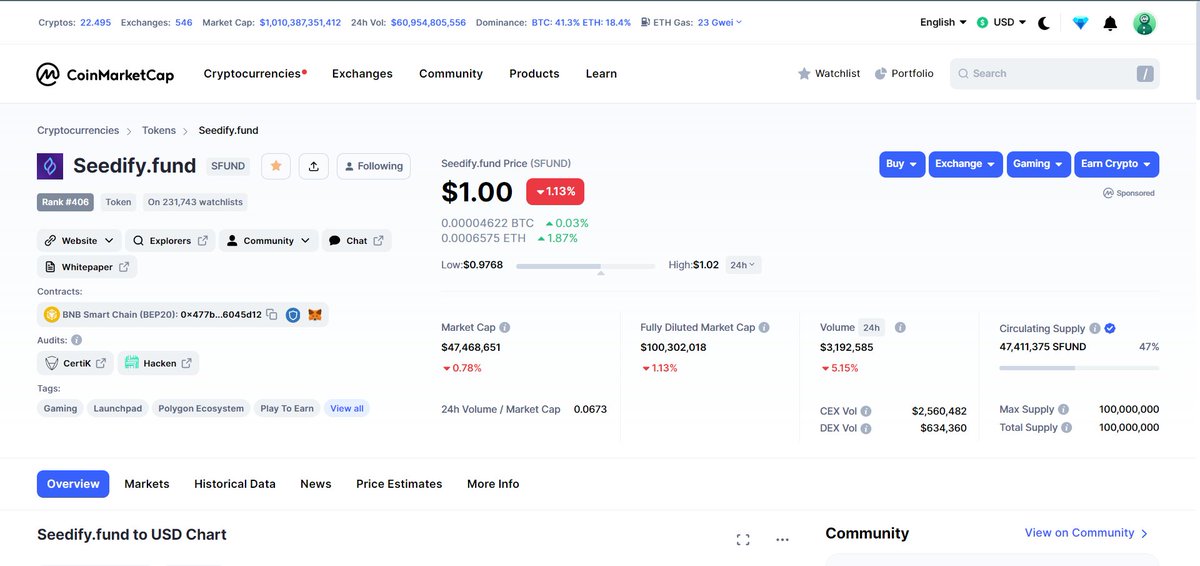Open Exchanges nav menu
Screen dimensions: 1200x566
[x=362, y=74]
